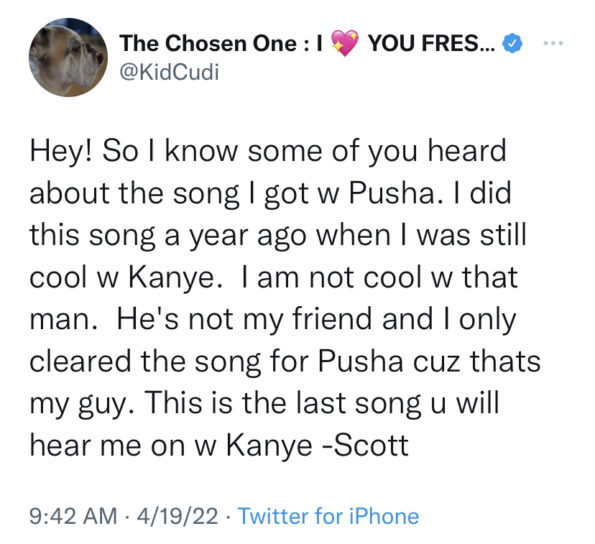Open the three-dot more options menu
This screenshot has width=595, height=544.
[553, 43]
